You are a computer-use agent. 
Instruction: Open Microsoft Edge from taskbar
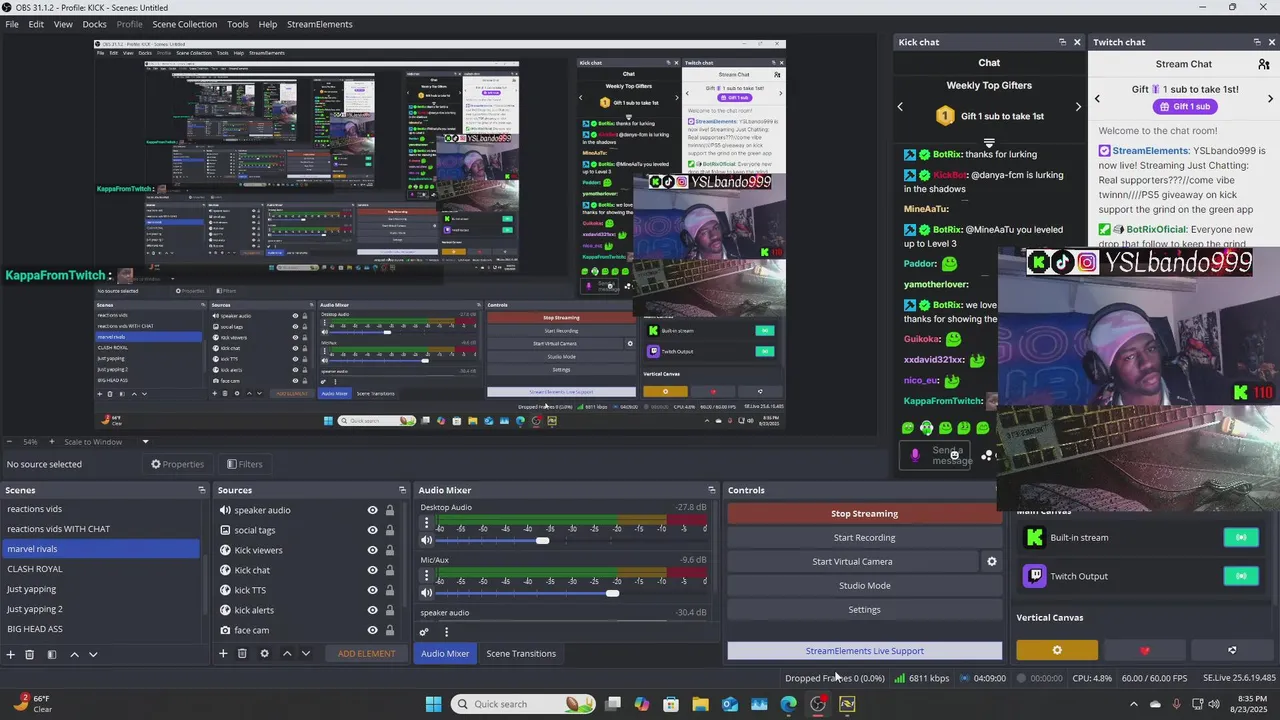coord(788,704)
